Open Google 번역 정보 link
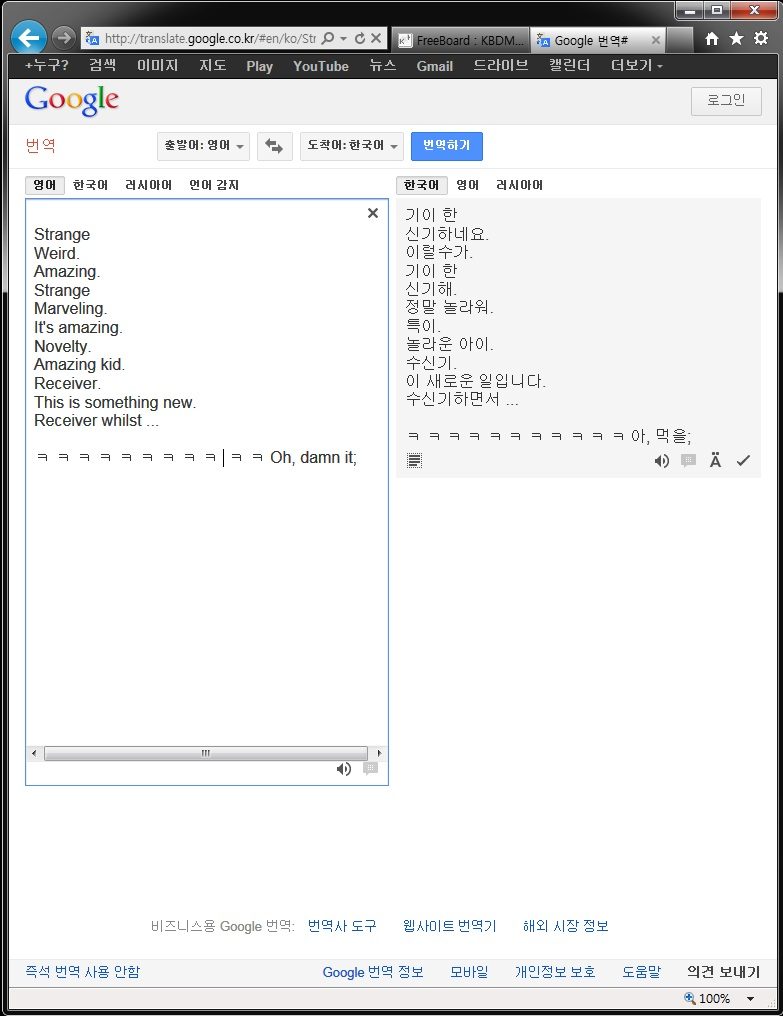This screenshot has width=783, height=1016. [x=373, y=972]
